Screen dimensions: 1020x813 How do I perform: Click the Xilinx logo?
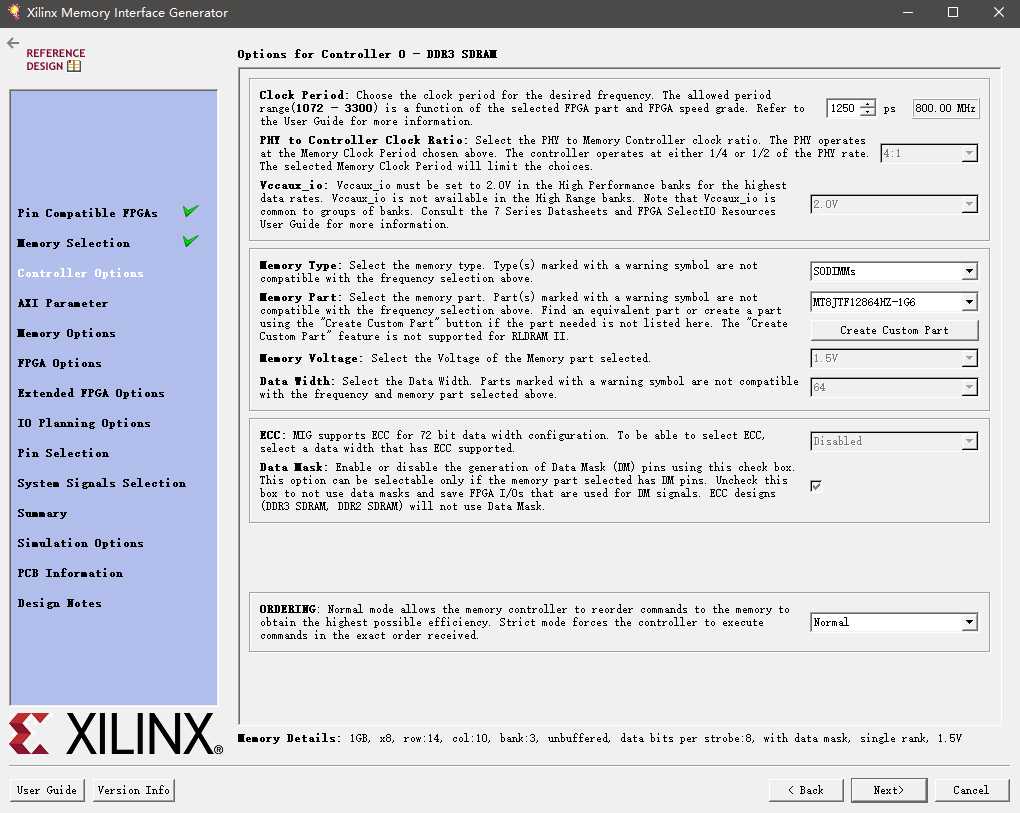point(116,734)
